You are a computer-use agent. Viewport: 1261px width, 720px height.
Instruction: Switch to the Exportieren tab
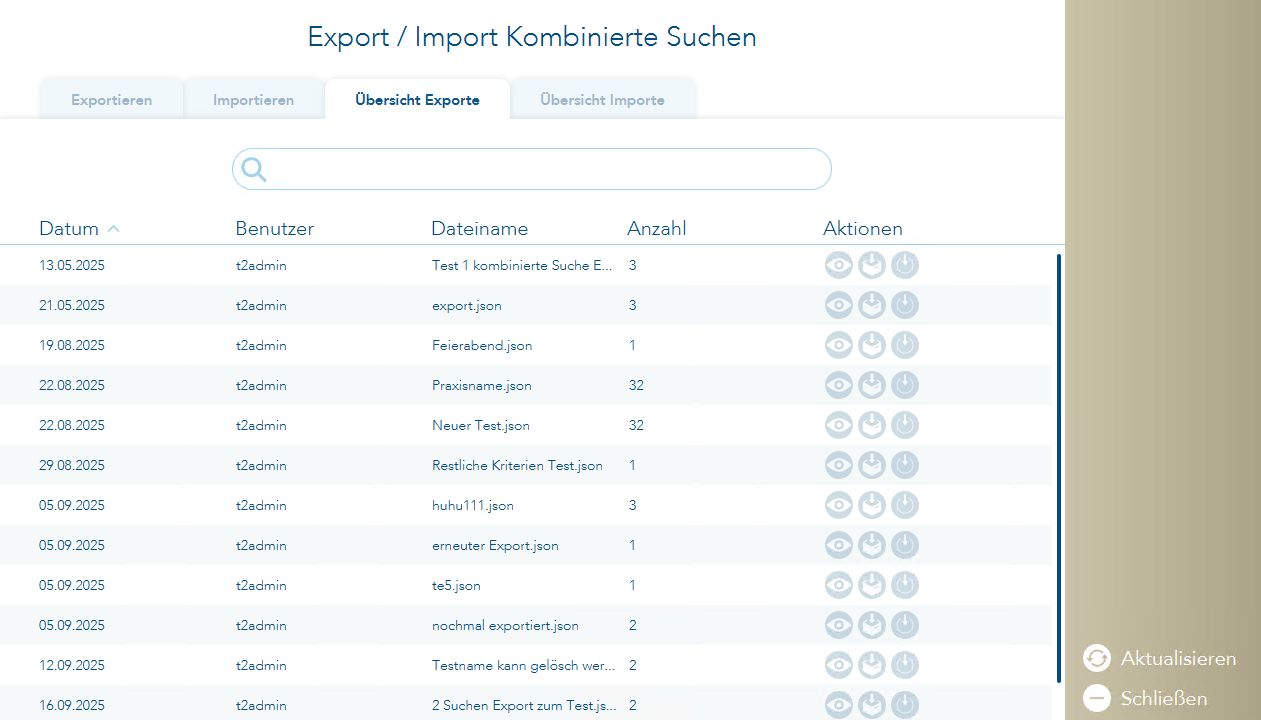[x=111, y=100]
